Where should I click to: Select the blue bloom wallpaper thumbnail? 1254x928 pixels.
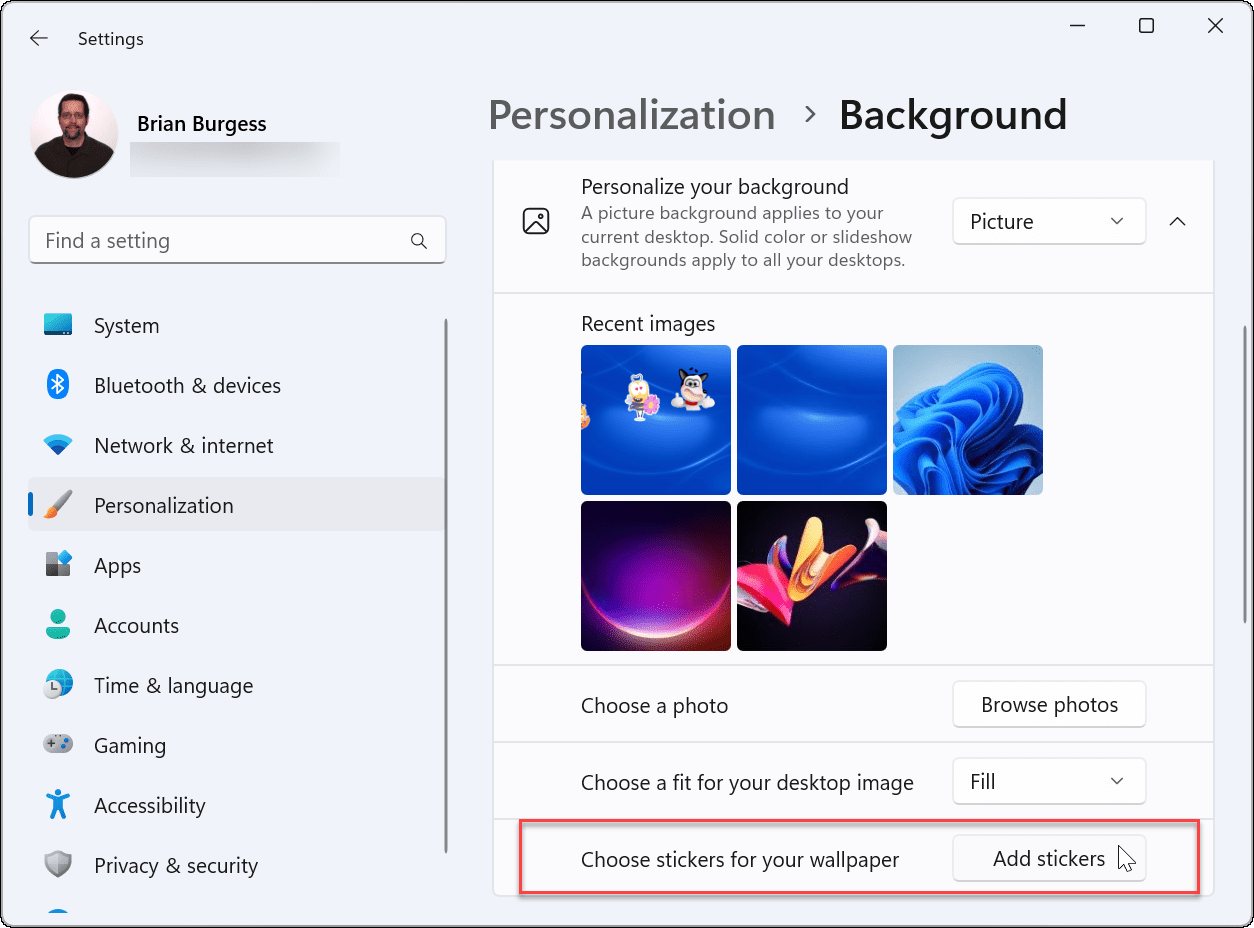click(x=967, y=420)
